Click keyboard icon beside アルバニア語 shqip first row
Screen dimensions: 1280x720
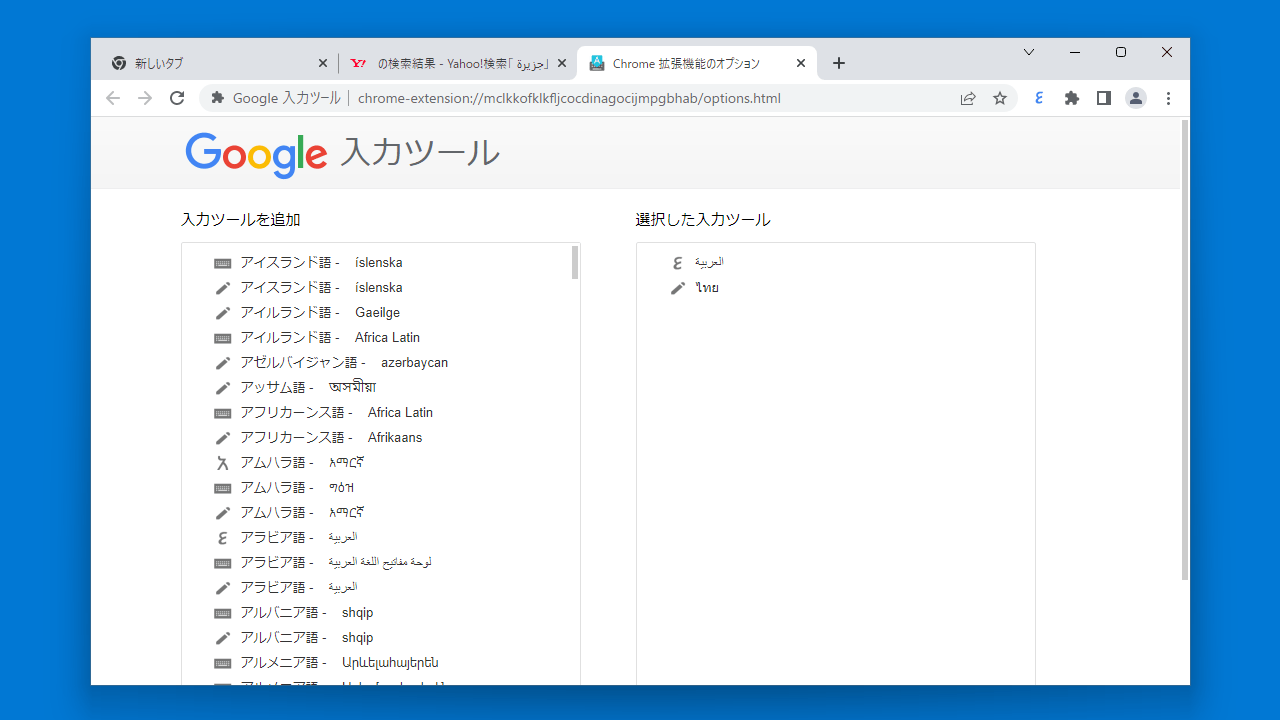223,613
